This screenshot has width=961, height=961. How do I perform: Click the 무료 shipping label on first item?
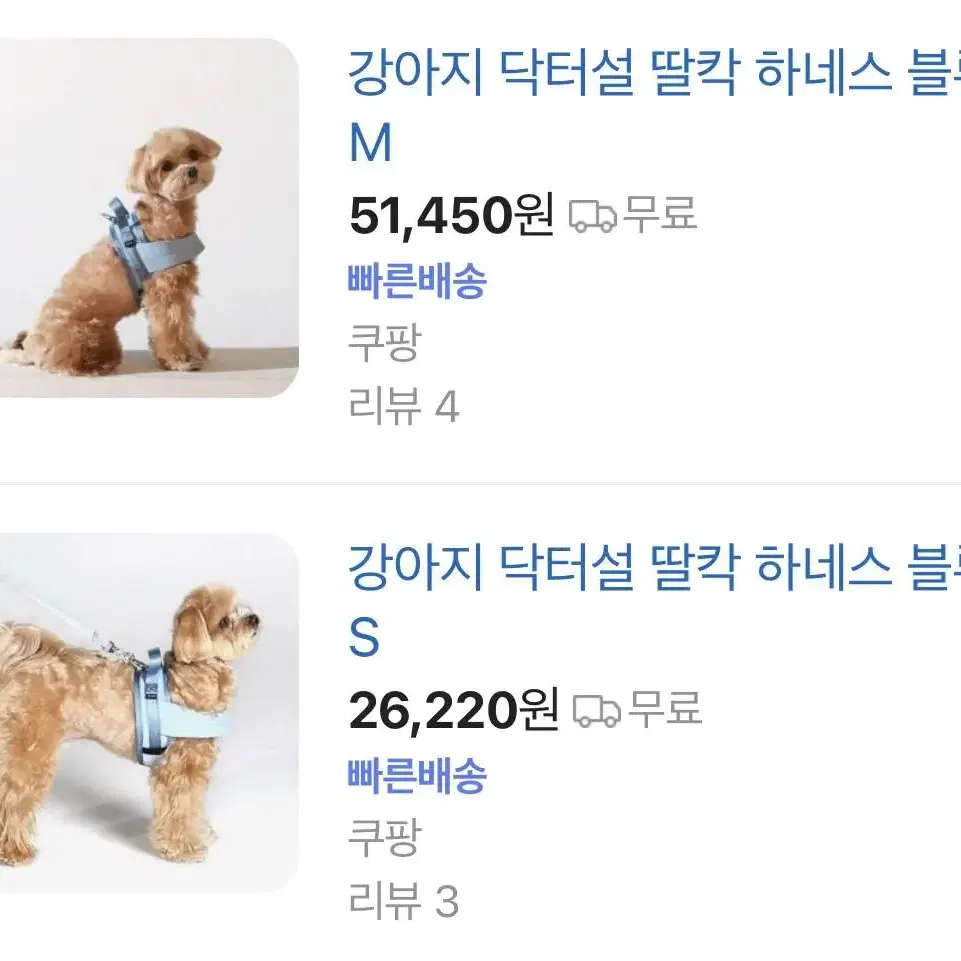coord(660,214)
